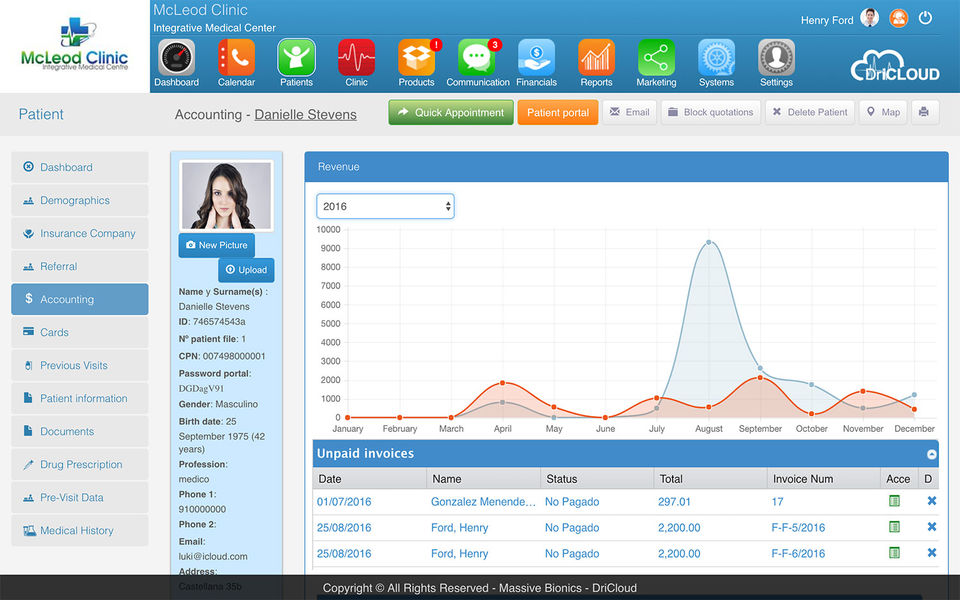
Task: Click the F-F-5/2016 invoice number
Action: [798, 528]
